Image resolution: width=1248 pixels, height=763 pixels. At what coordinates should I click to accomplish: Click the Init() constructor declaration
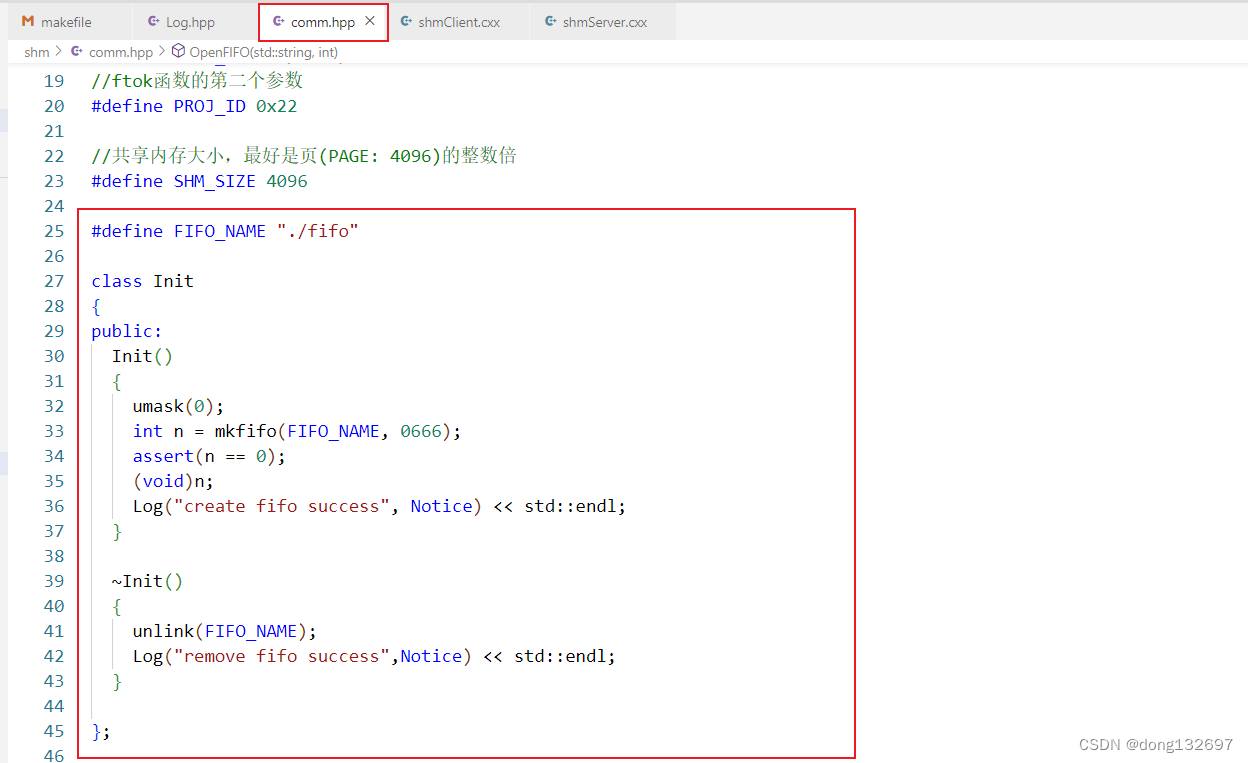point(143,356)
